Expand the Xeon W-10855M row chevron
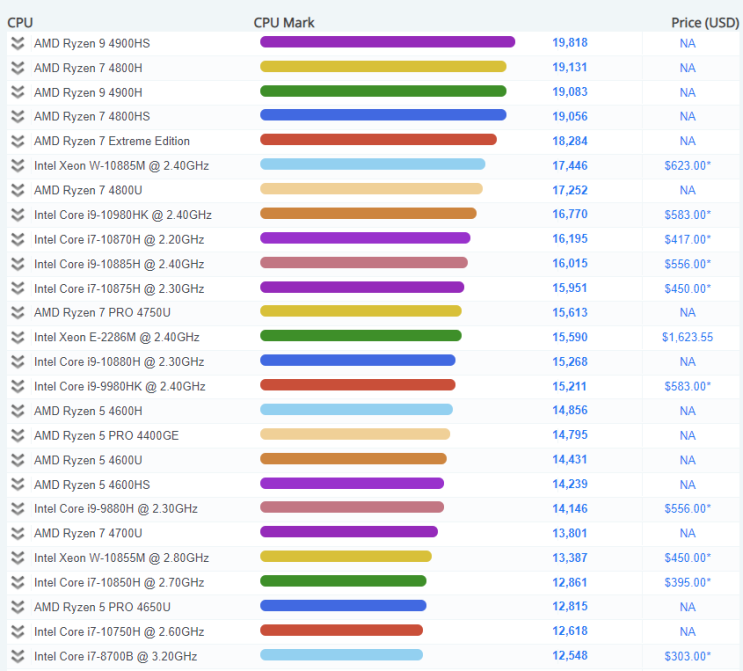The height and width of the screenshot is (671, 743). click(18, 558)
